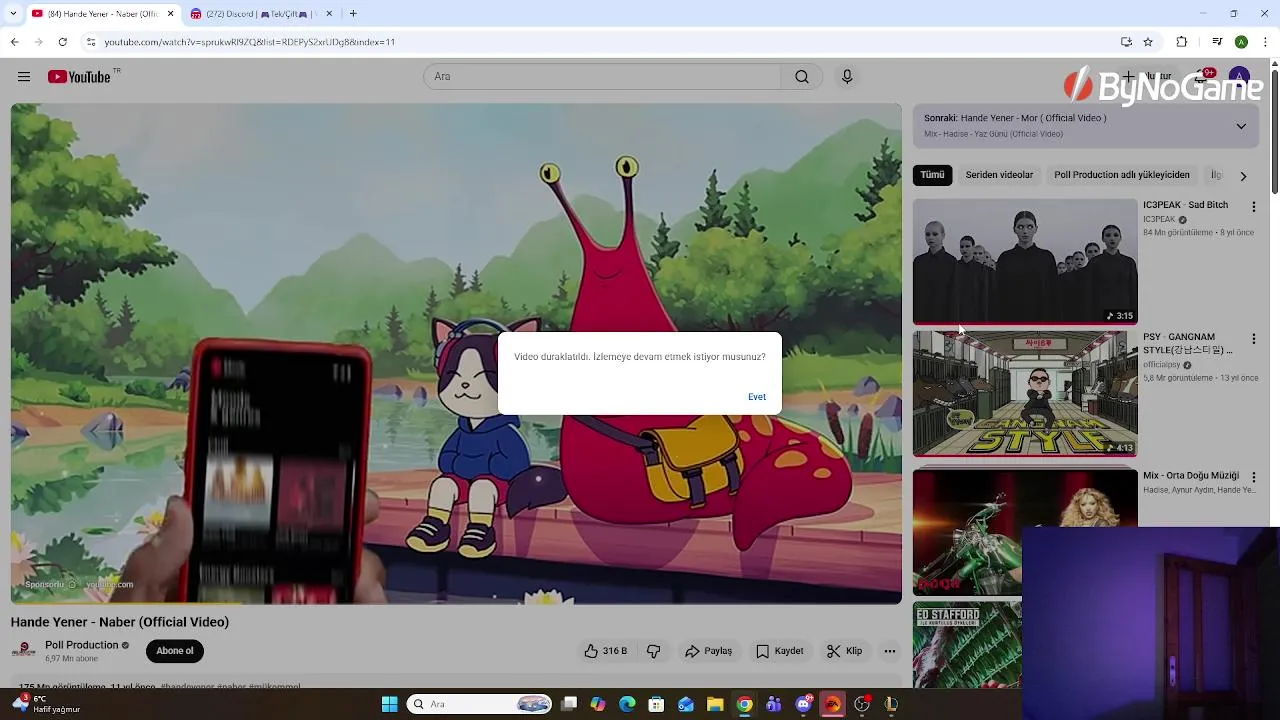Screen dimensions: 1280x720
Task: Open Microsoft Edge from the taskbar
Action: 627,704
